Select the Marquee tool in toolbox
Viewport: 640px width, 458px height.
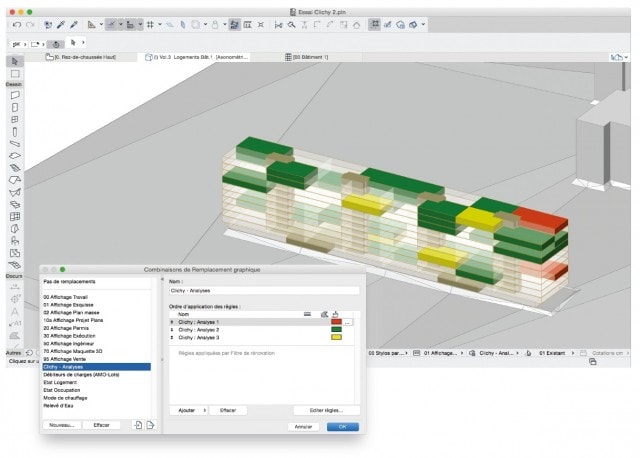15,73
